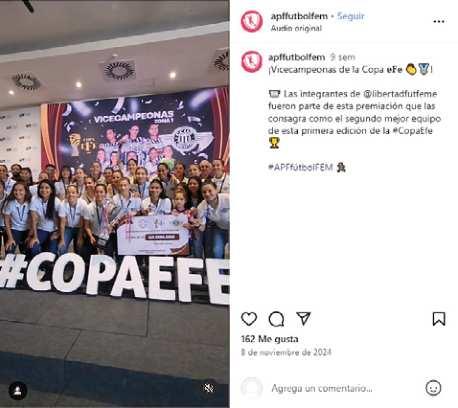
Task: Click the video of the Copa eFe team
Action: 115,204
